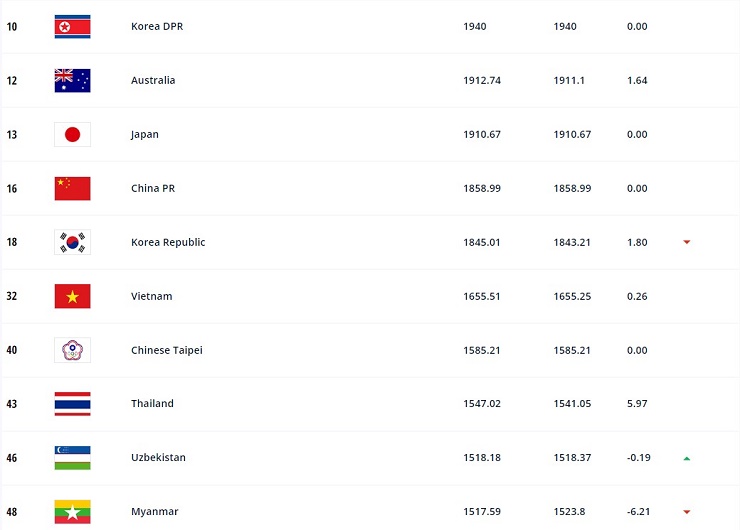Viewport: 740px width, 530px height.
Task: Click the Chinese Taipei team name
Action: click(166, 351)
